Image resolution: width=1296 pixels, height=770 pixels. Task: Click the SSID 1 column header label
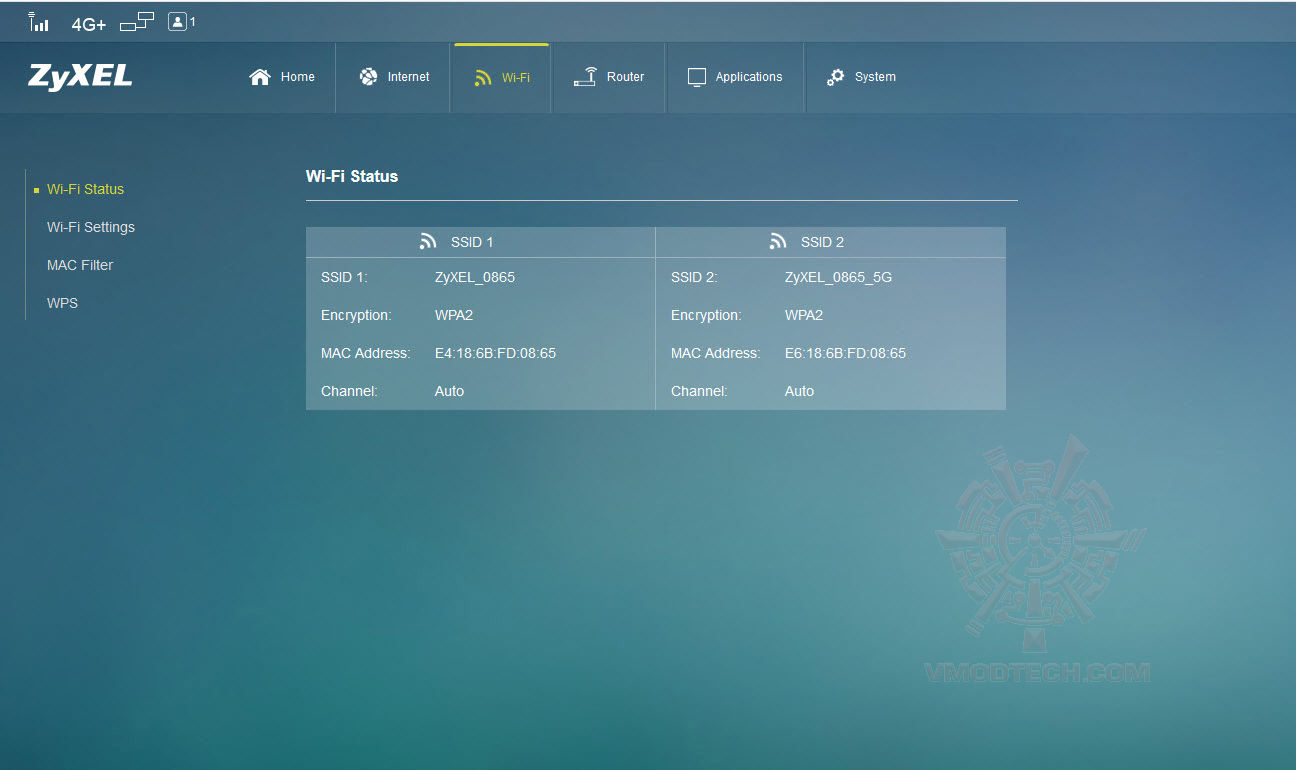[472, 242]
